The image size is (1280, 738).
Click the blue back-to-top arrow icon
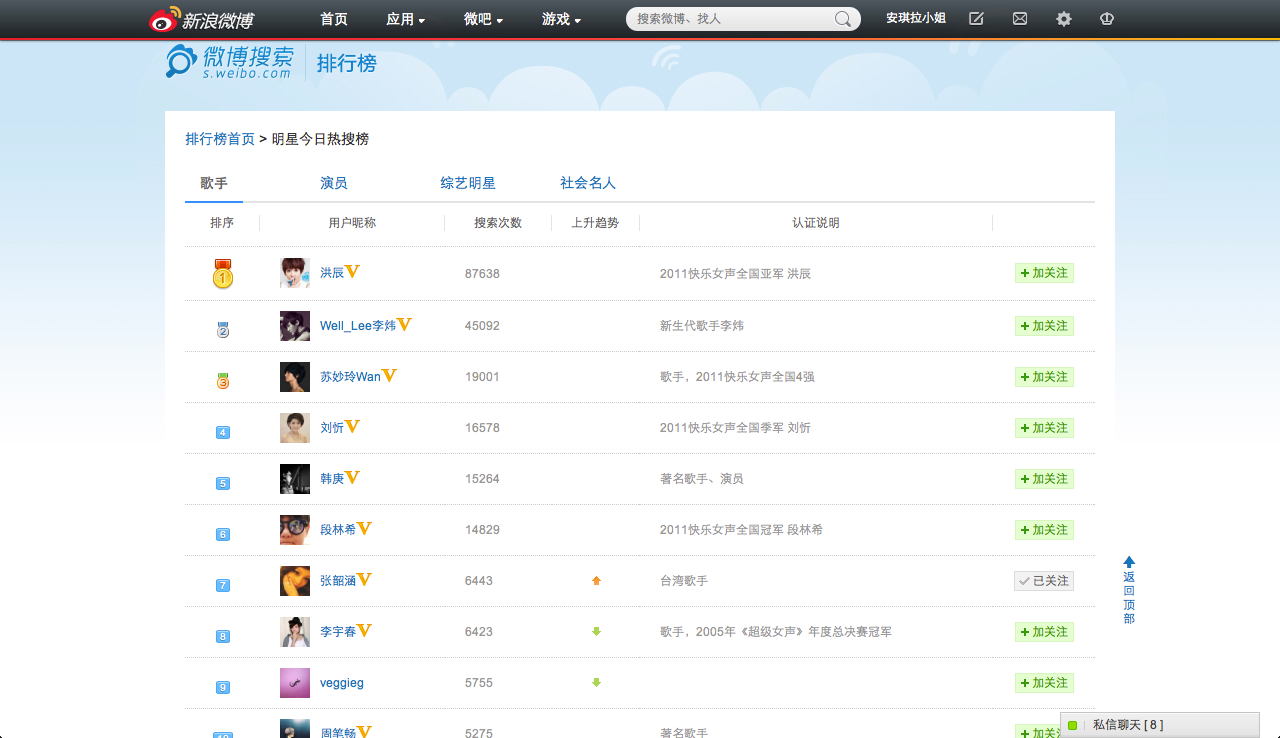[x=1129, y=562]
